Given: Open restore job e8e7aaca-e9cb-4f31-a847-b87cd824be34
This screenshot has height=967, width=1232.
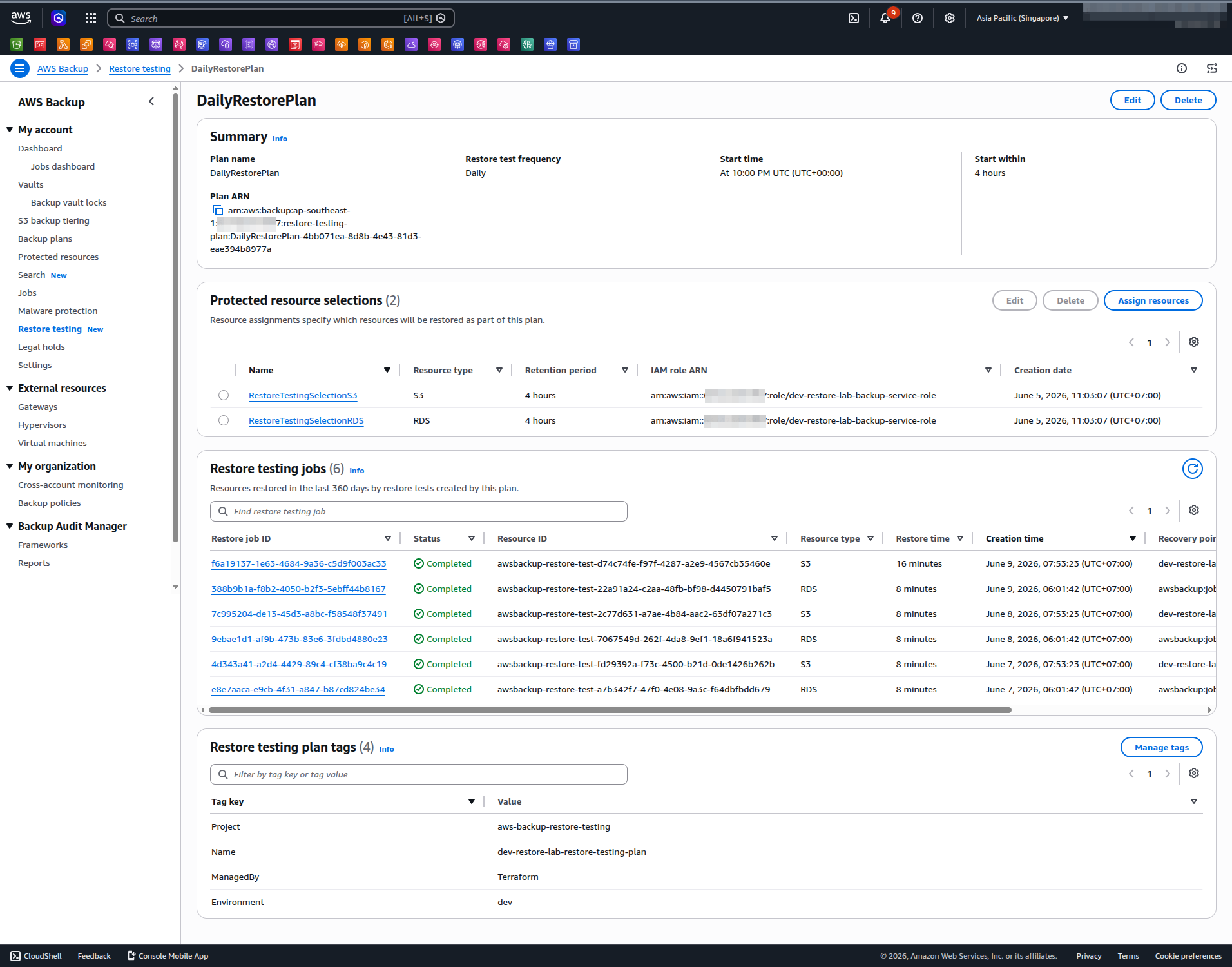Looking at the screenshot, I should [x=298, y=689].
